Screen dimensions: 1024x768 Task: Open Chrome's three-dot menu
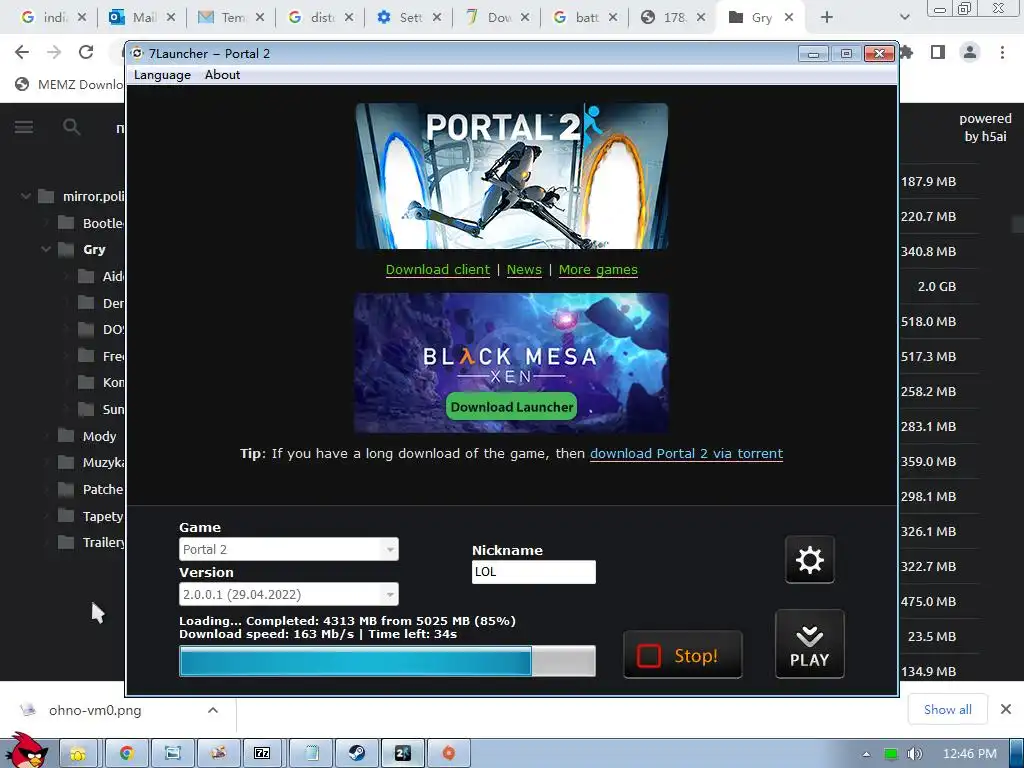click(x=1002, y=52)
